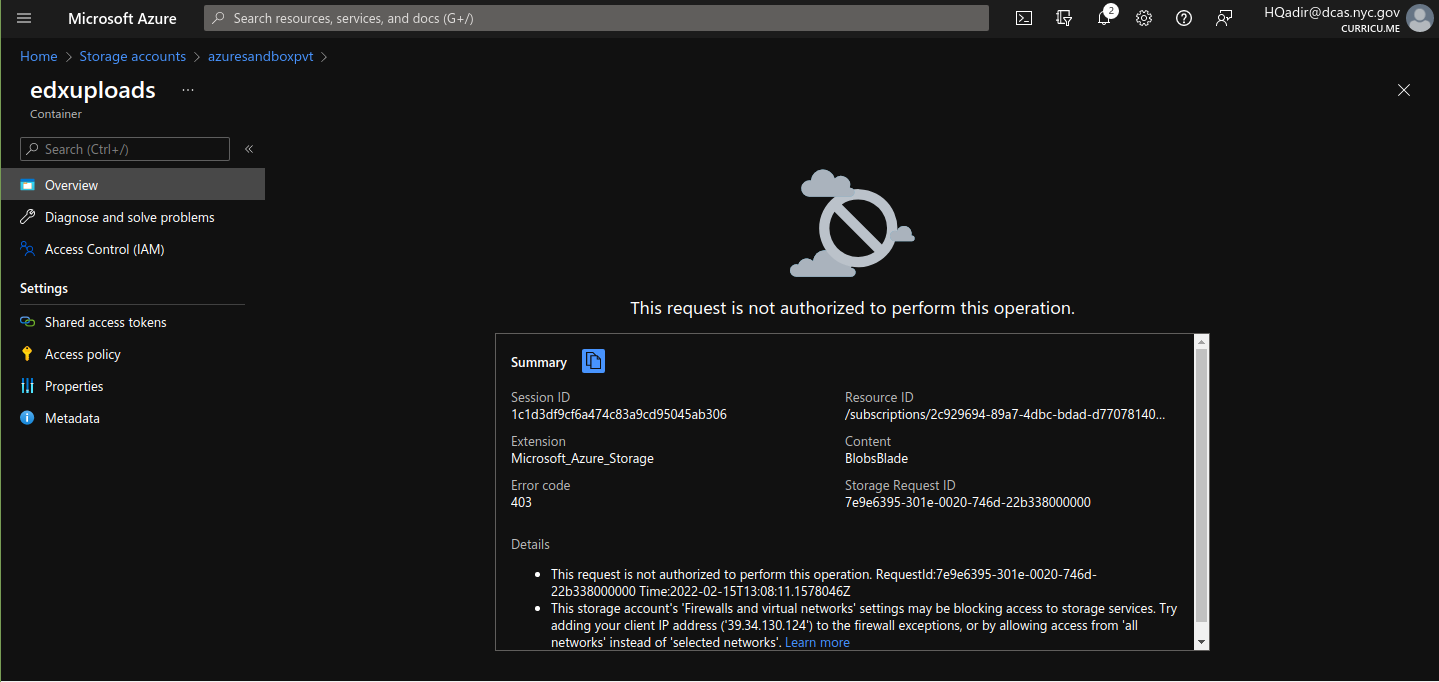Screen dimensions: 1439x682
Task: Click the Error code value 403
Action: click(521, 502)
